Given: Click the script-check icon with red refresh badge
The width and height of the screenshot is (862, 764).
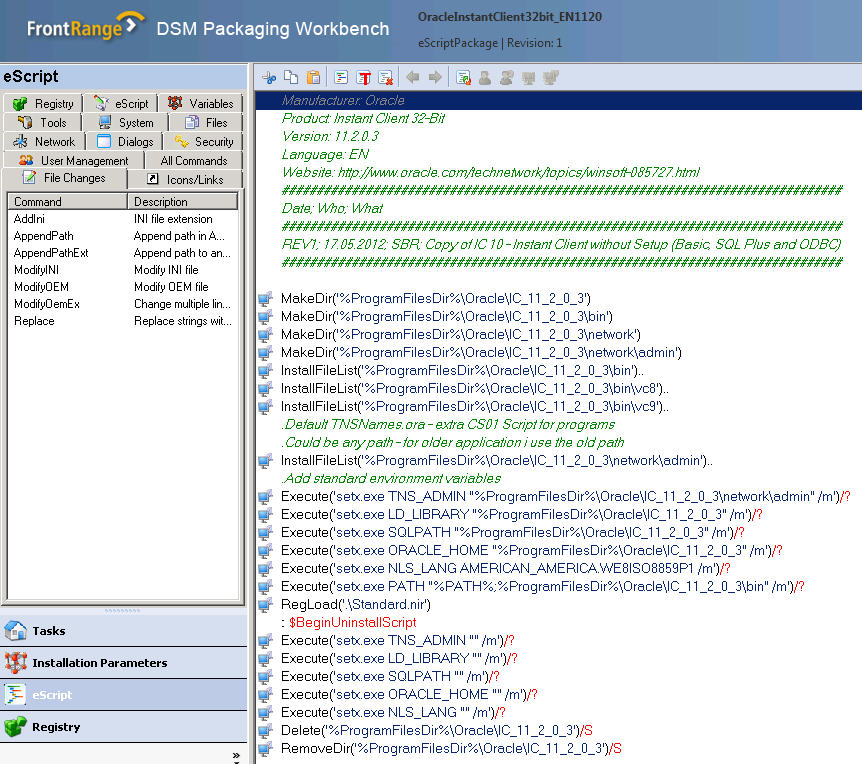Looking at the screenshot, I should pos(463,77).
